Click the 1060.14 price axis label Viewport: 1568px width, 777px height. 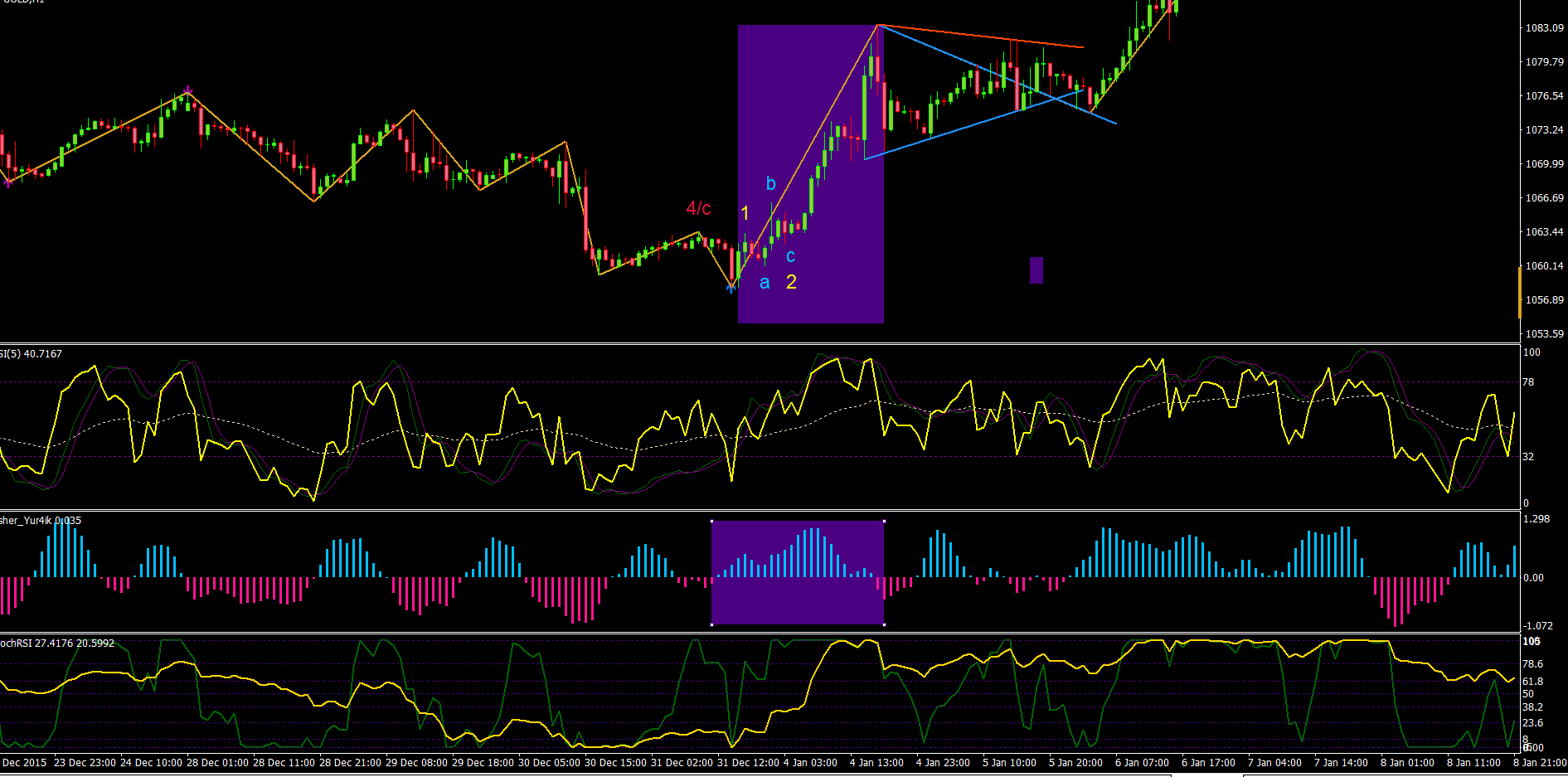(x=1545, y=266)
